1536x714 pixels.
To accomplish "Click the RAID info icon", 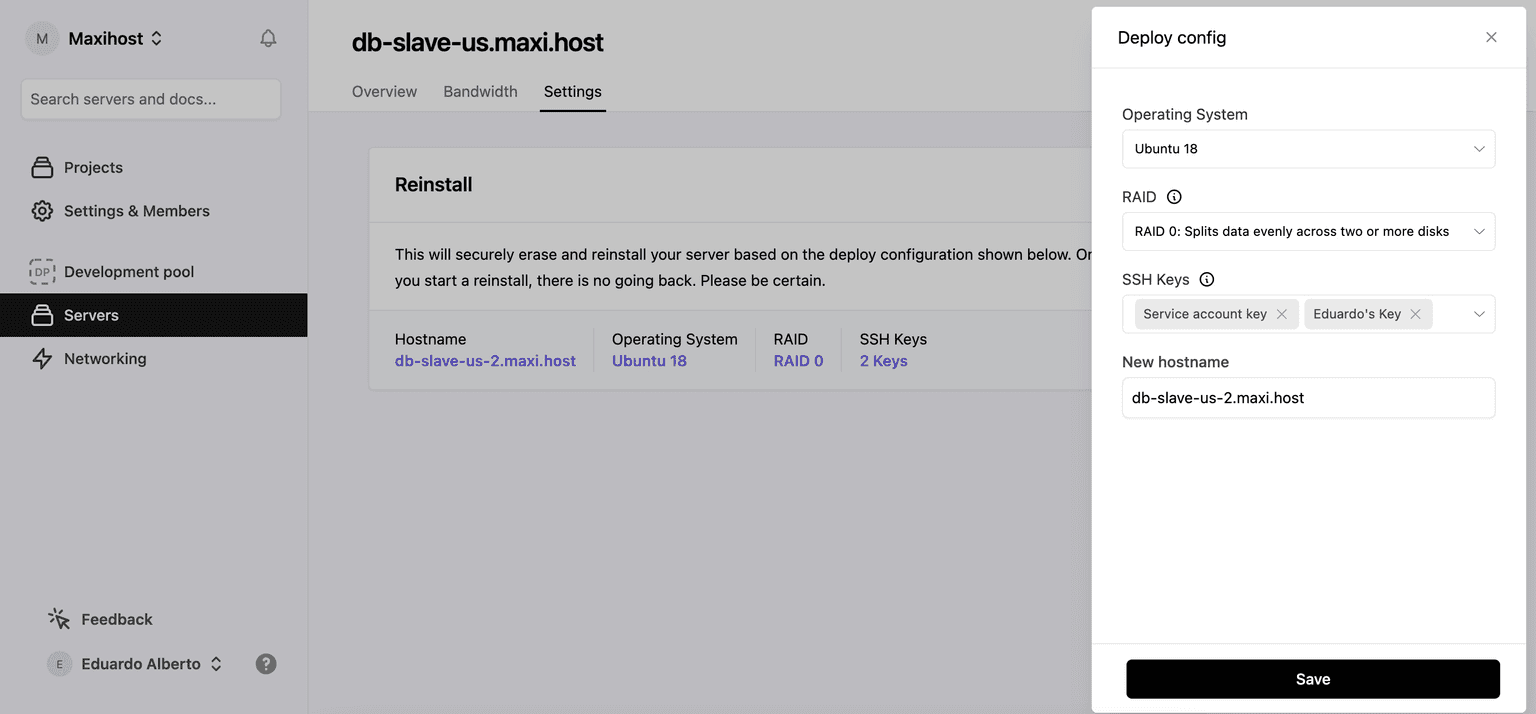I will pos(1174,197).
